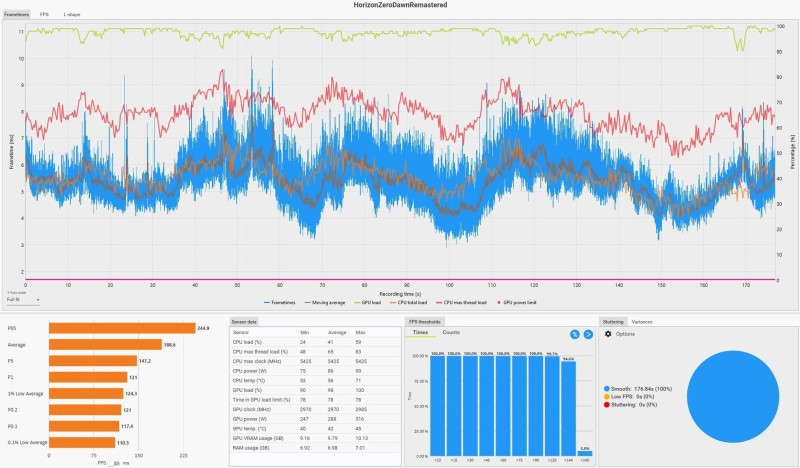Click the 1% Low Average bar
Screen dimensions: 800x468
point(86,393)
